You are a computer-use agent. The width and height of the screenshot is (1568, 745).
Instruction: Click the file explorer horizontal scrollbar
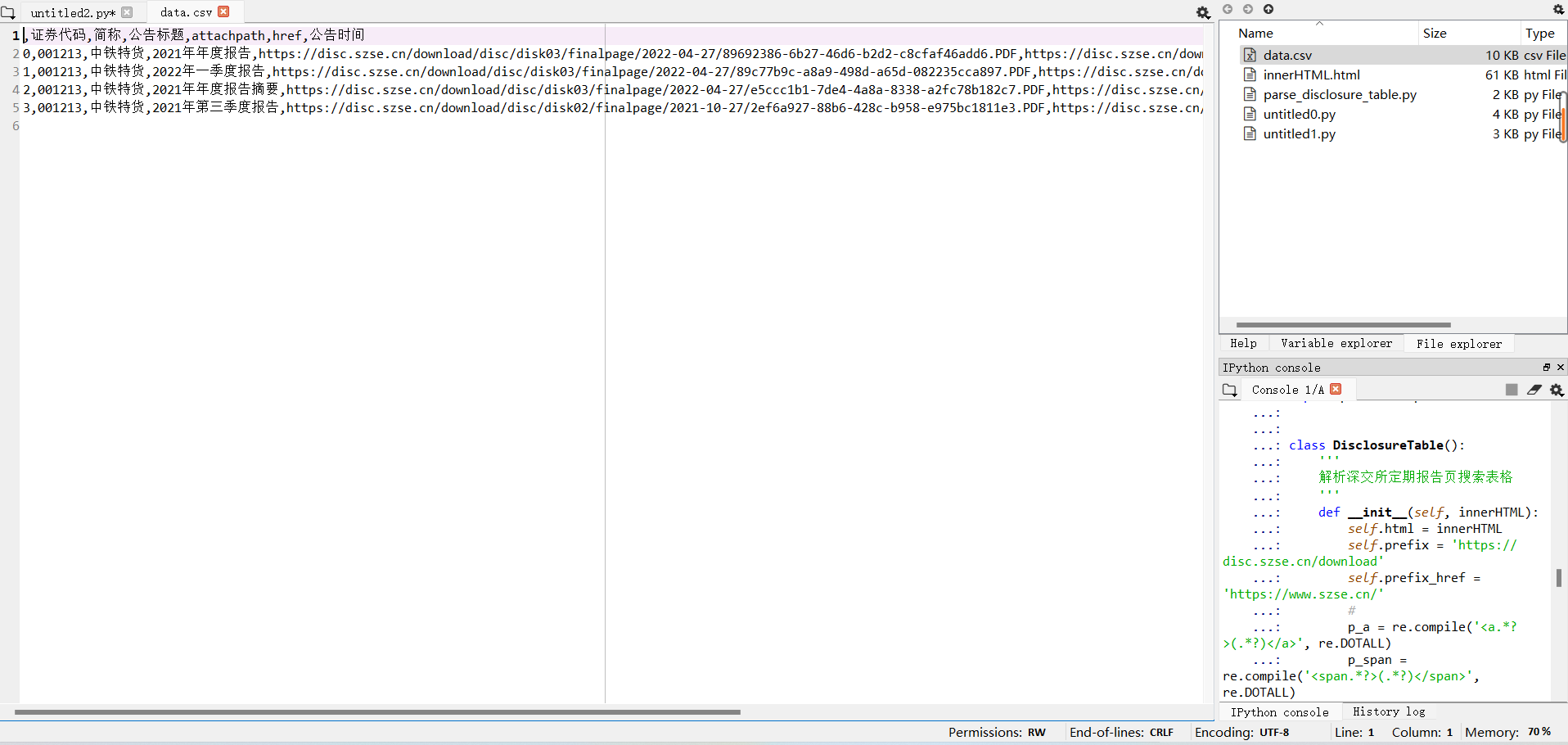(1343, 325)
